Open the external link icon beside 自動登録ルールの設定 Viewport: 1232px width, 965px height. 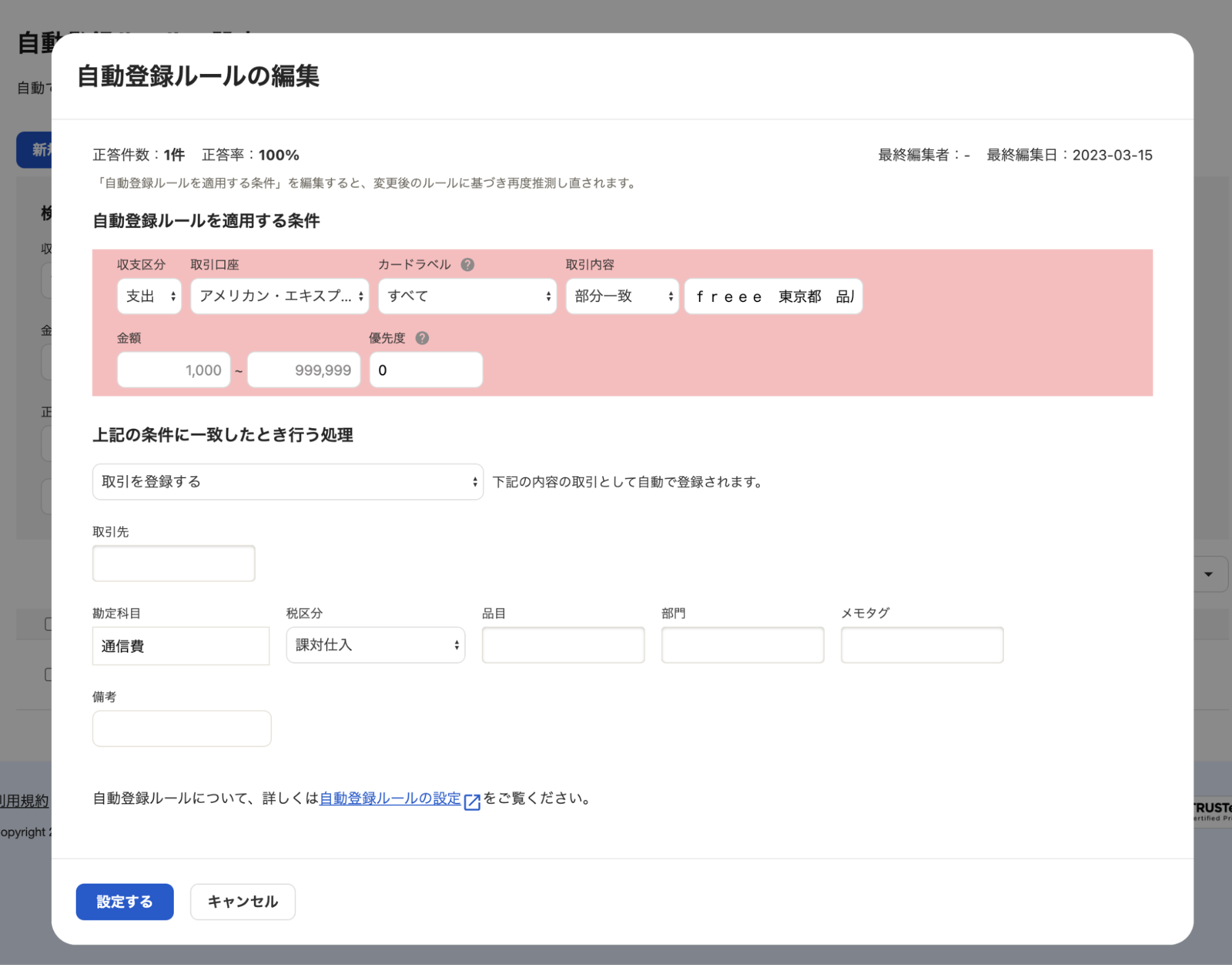pos(472,801)
